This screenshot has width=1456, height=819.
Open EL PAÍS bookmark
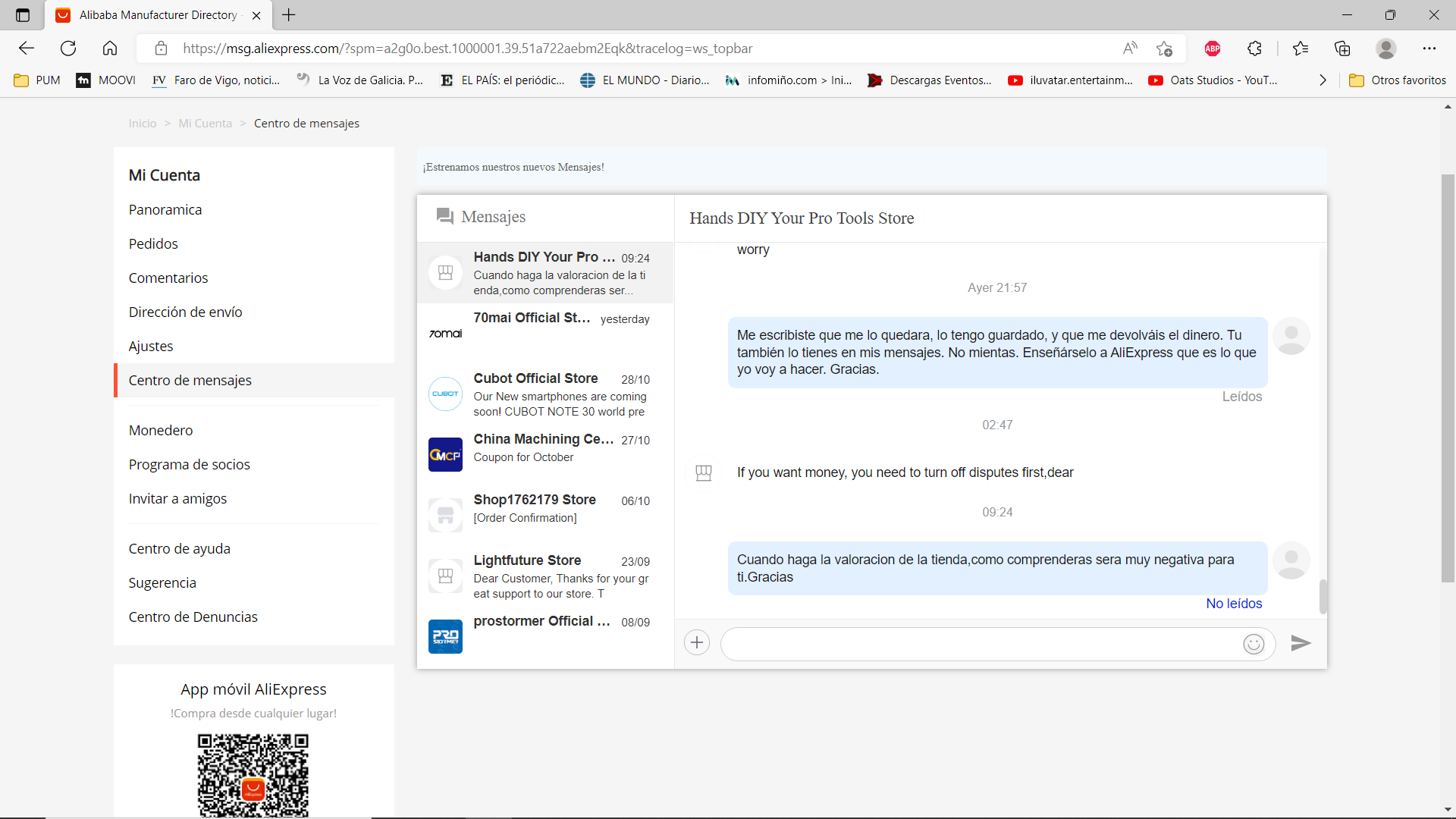(503, 80)
